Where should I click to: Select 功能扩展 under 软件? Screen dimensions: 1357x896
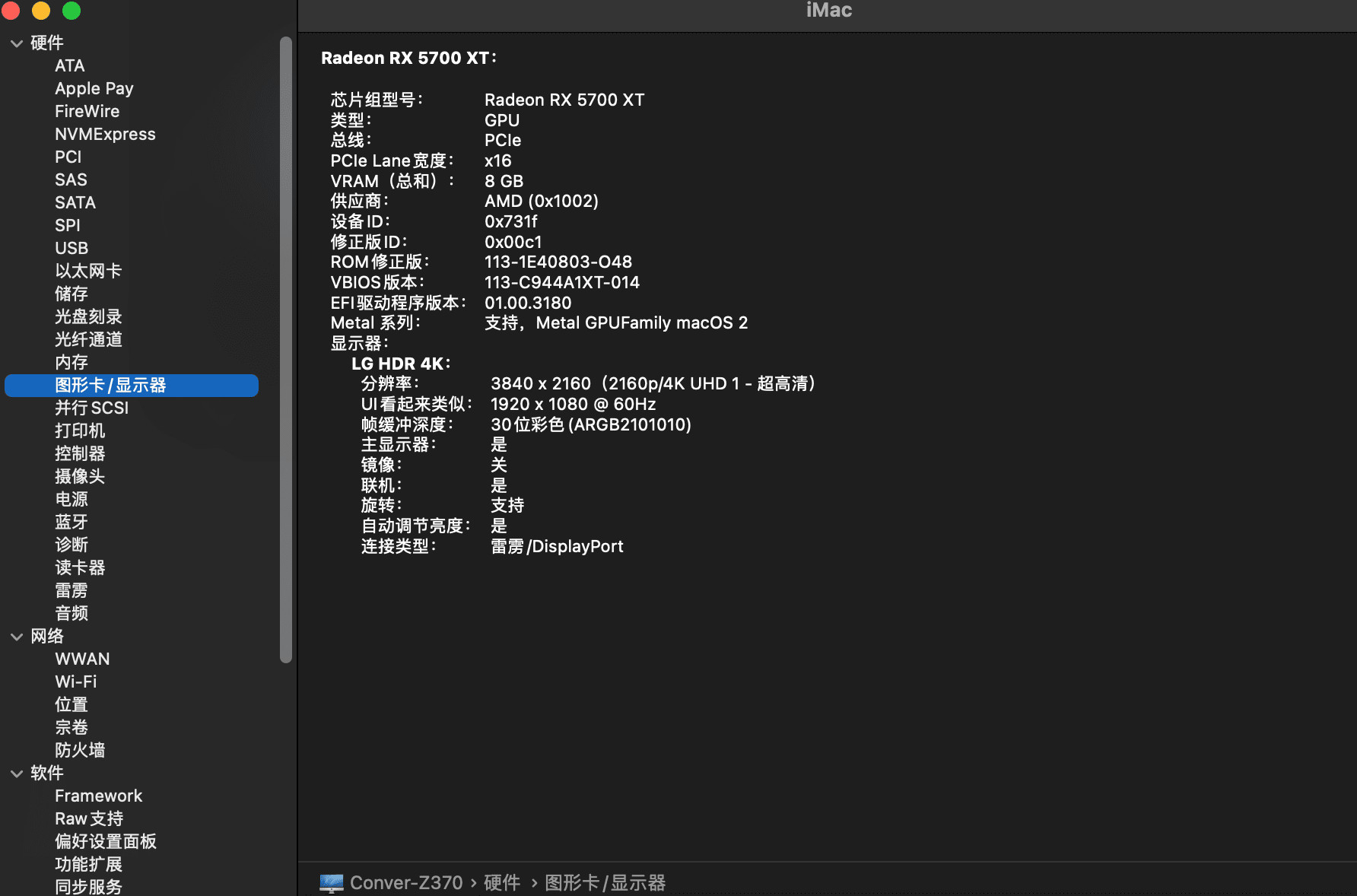pyautogui.click(x=88, y=865)
